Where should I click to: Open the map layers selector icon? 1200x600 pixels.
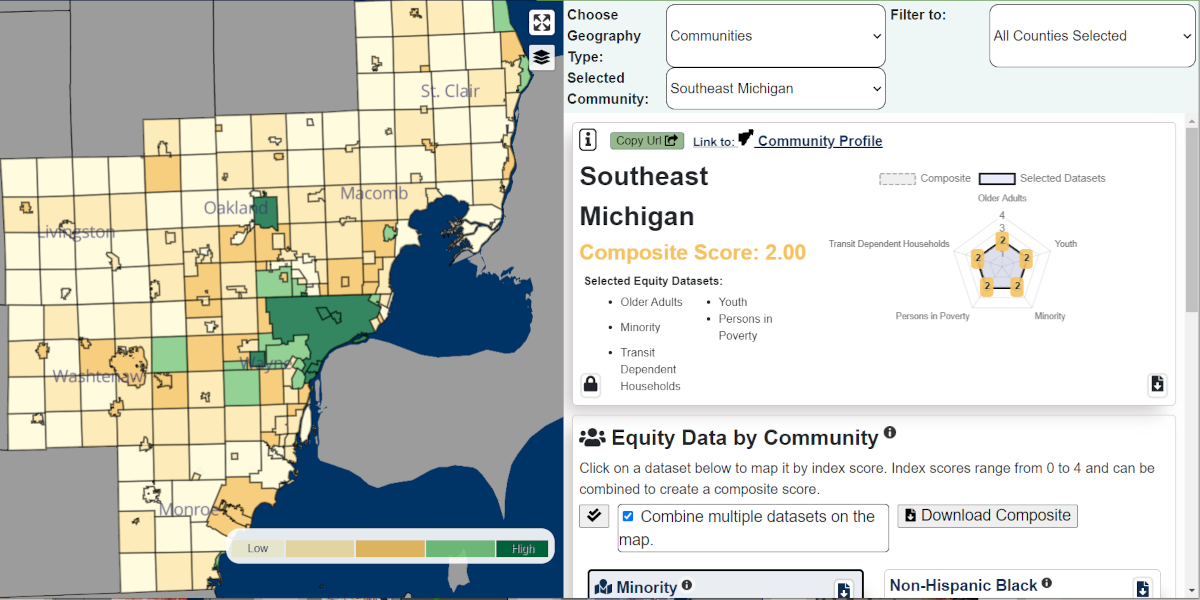[541, 57]
